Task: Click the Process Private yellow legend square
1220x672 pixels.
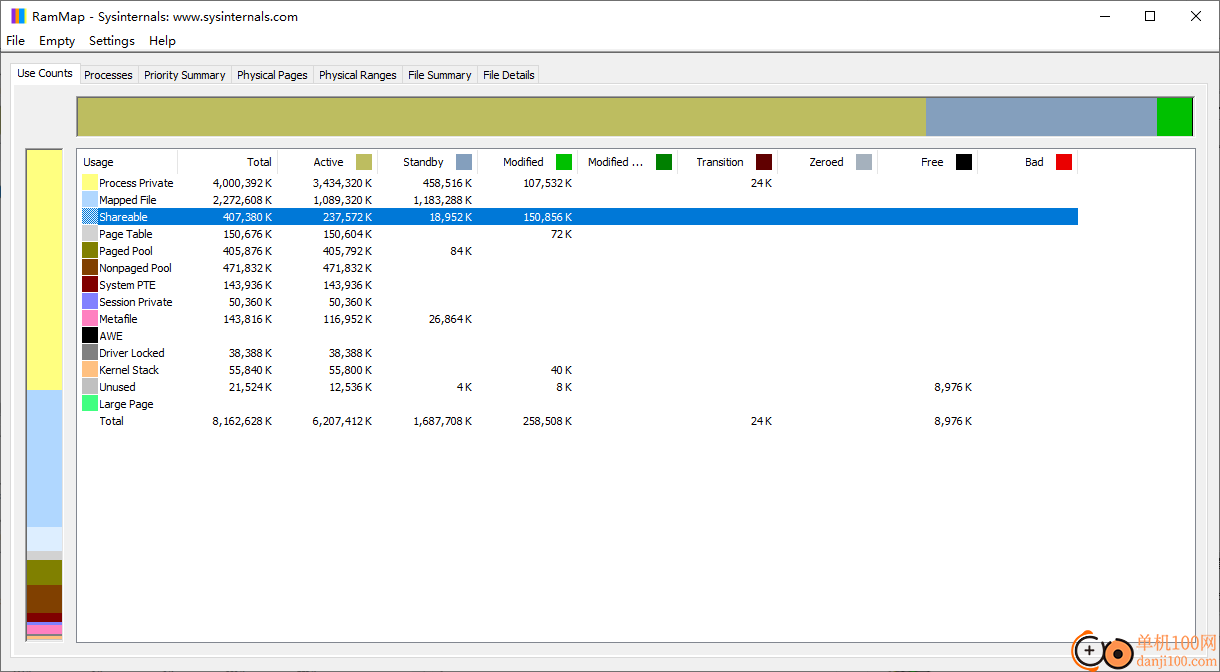Action: (x=90, y=183)
